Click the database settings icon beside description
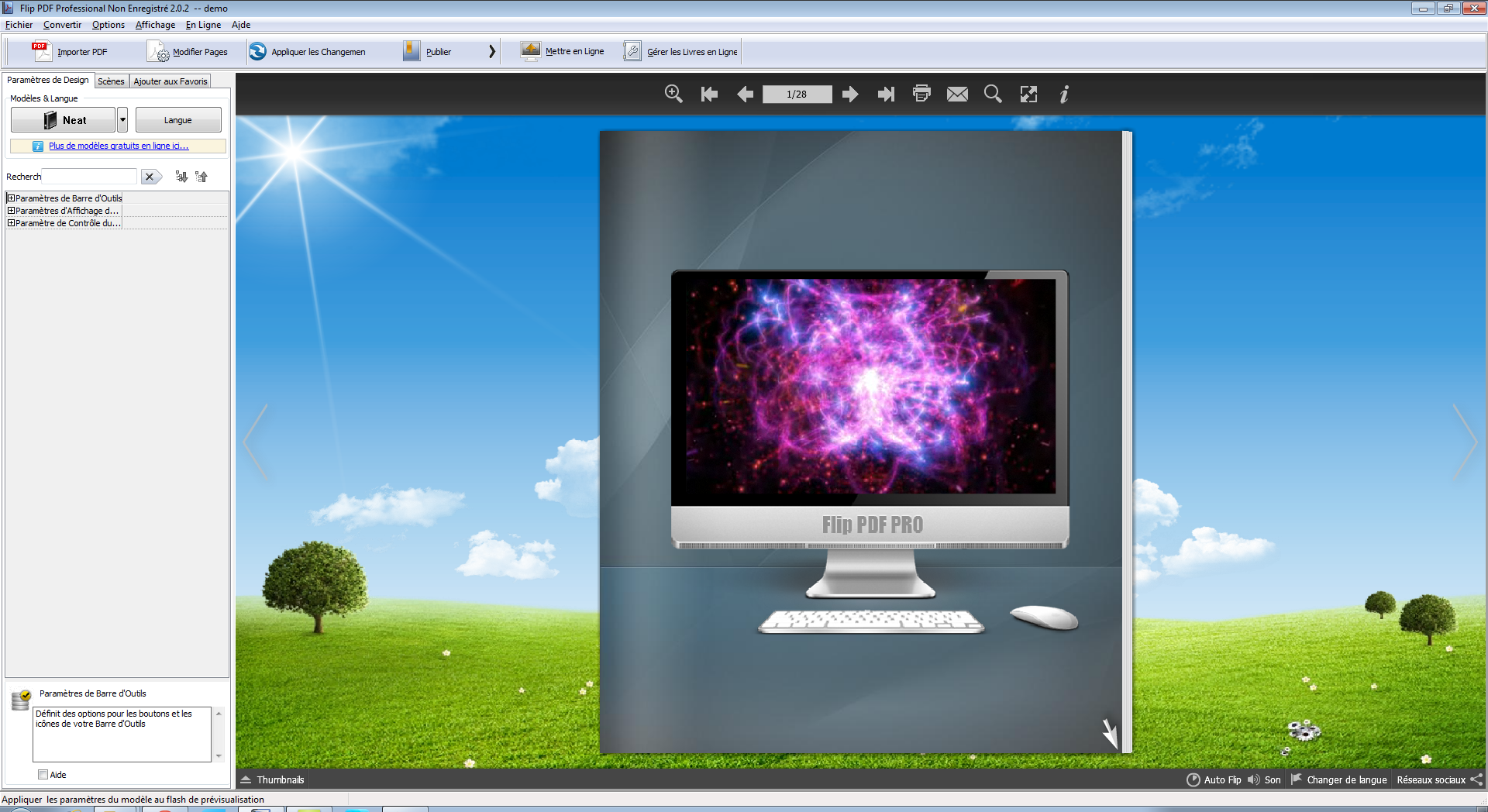Screen dimensions: 1488x812 (x=21, y=700)
